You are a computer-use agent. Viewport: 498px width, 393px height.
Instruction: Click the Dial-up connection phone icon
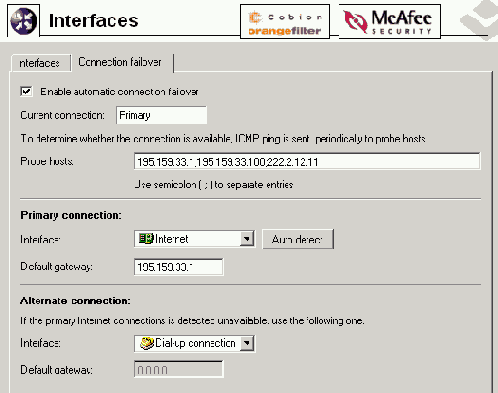[146, 343]
